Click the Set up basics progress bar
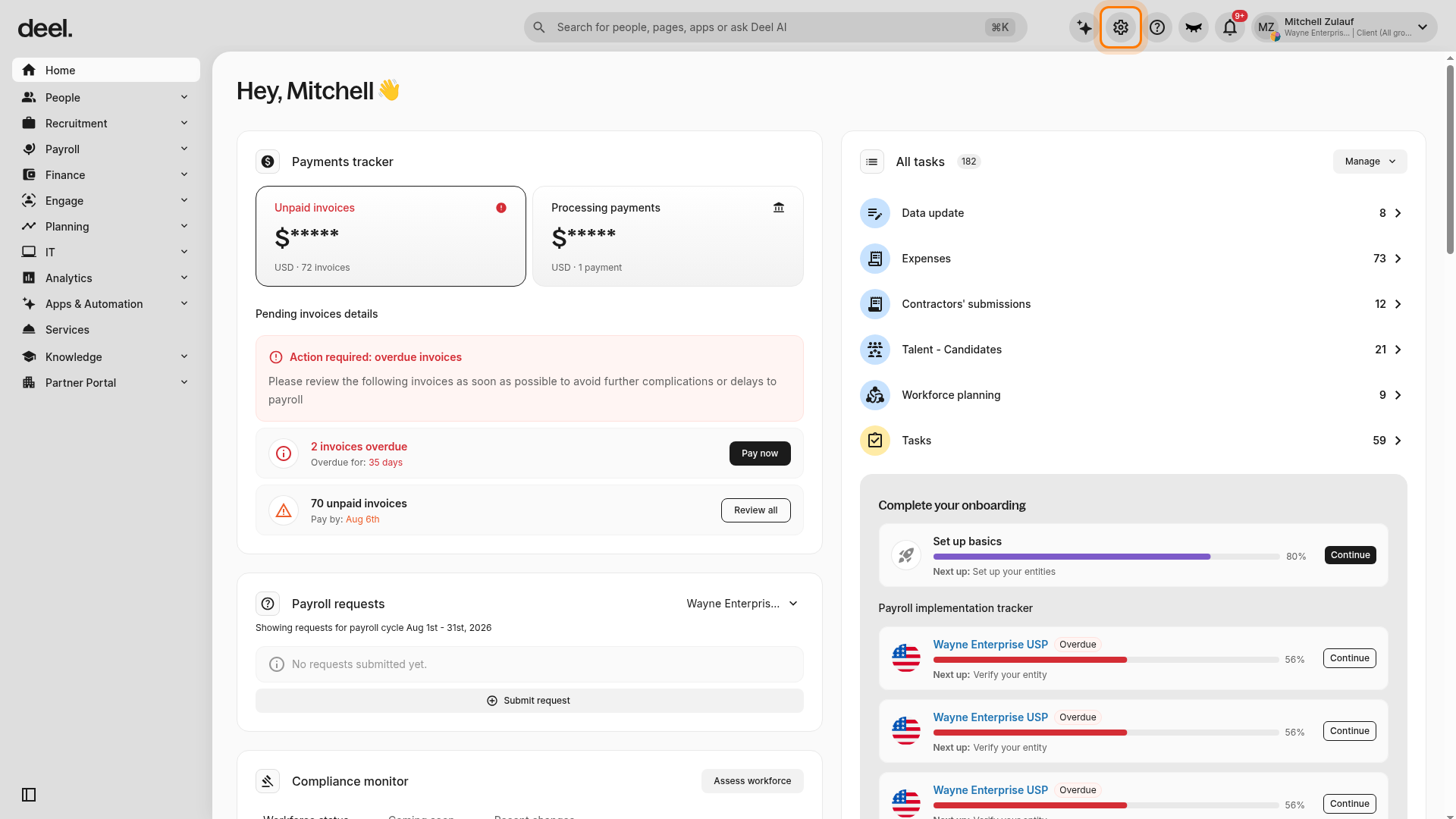 (x=1106, y=557)
